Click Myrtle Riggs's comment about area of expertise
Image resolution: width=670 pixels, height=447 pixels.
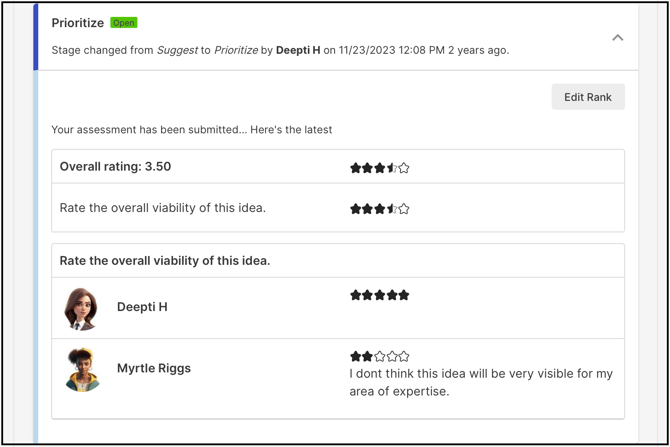click(x=480, y=382)
